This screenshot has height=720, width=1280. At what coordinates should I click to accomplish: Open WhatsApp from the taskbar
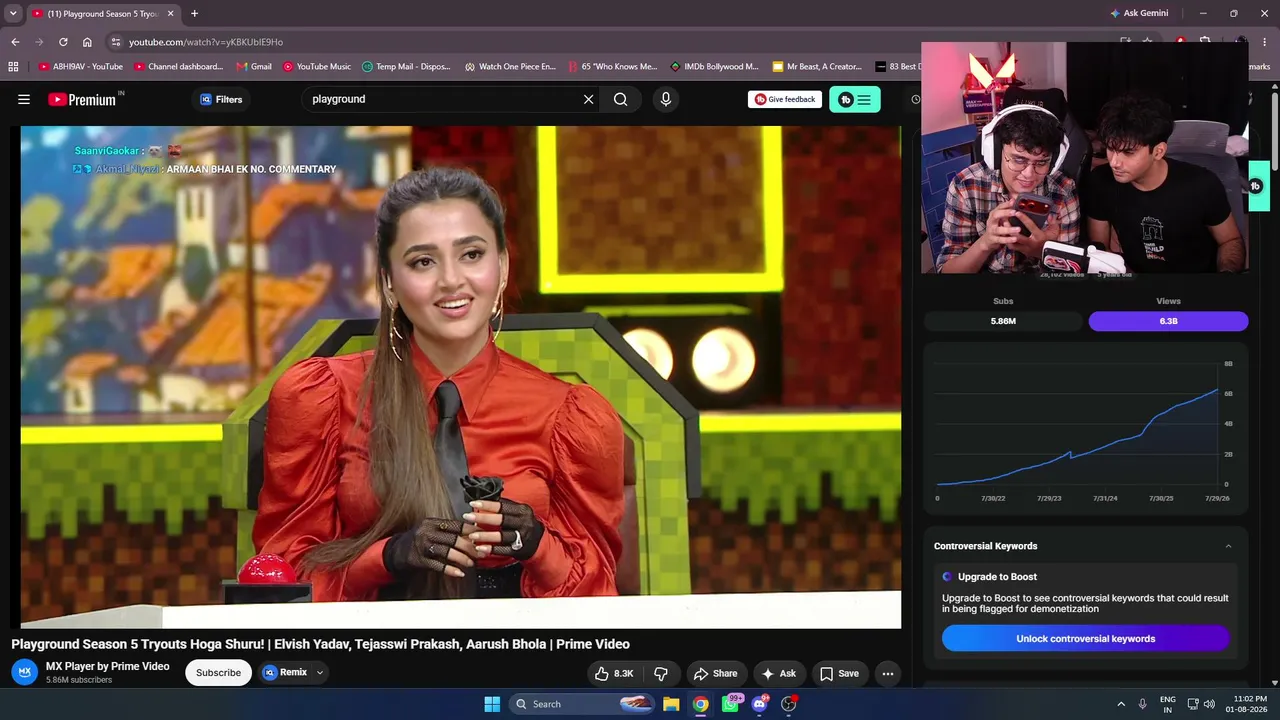coord(731,704)
